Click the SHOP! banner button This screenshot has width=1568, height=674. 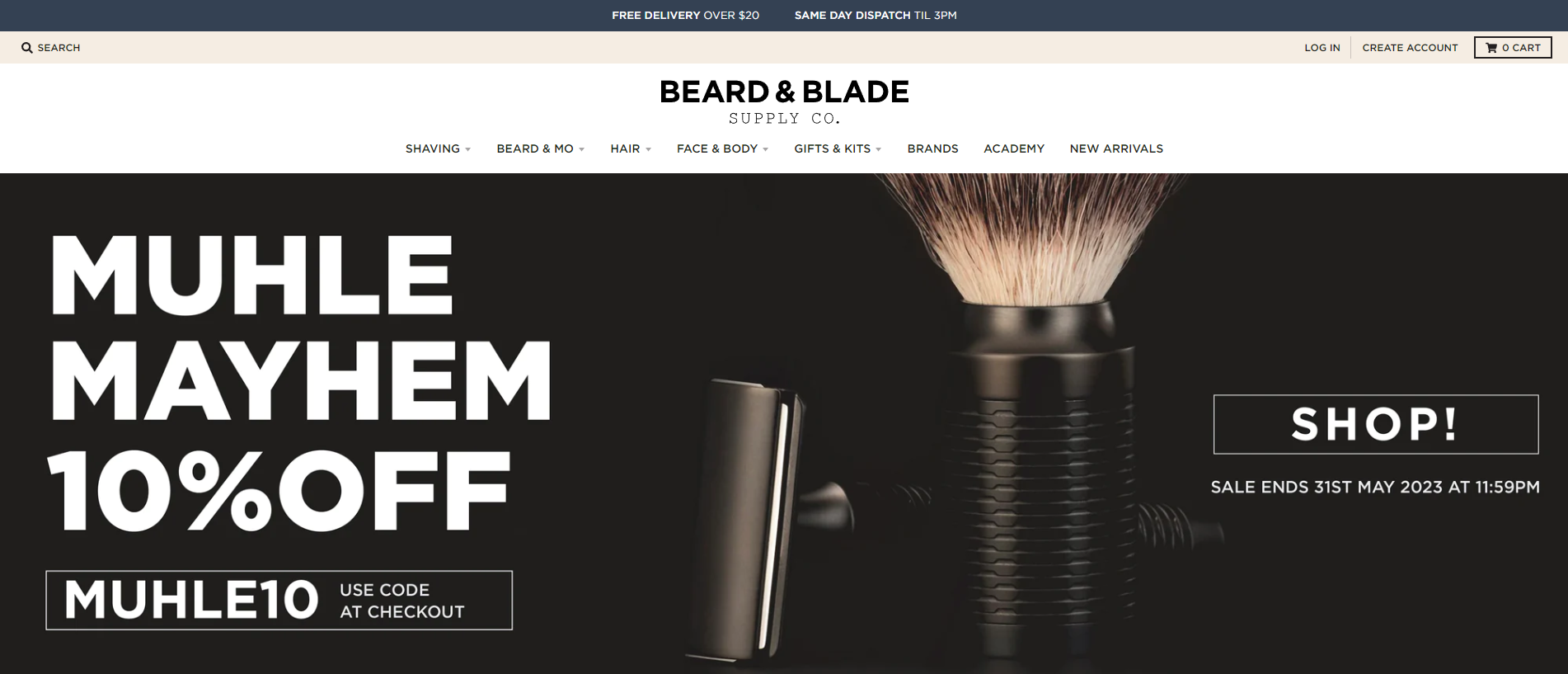tap(1376, 424)
